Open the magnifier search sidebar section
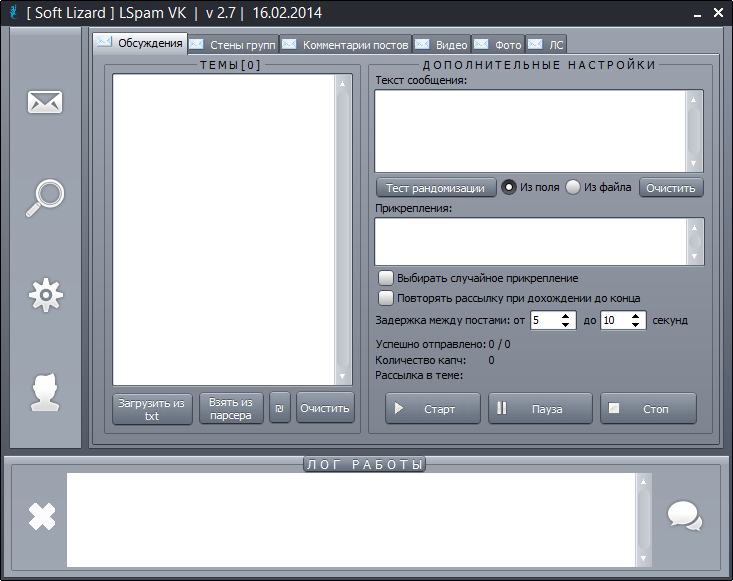 (45, 198)
